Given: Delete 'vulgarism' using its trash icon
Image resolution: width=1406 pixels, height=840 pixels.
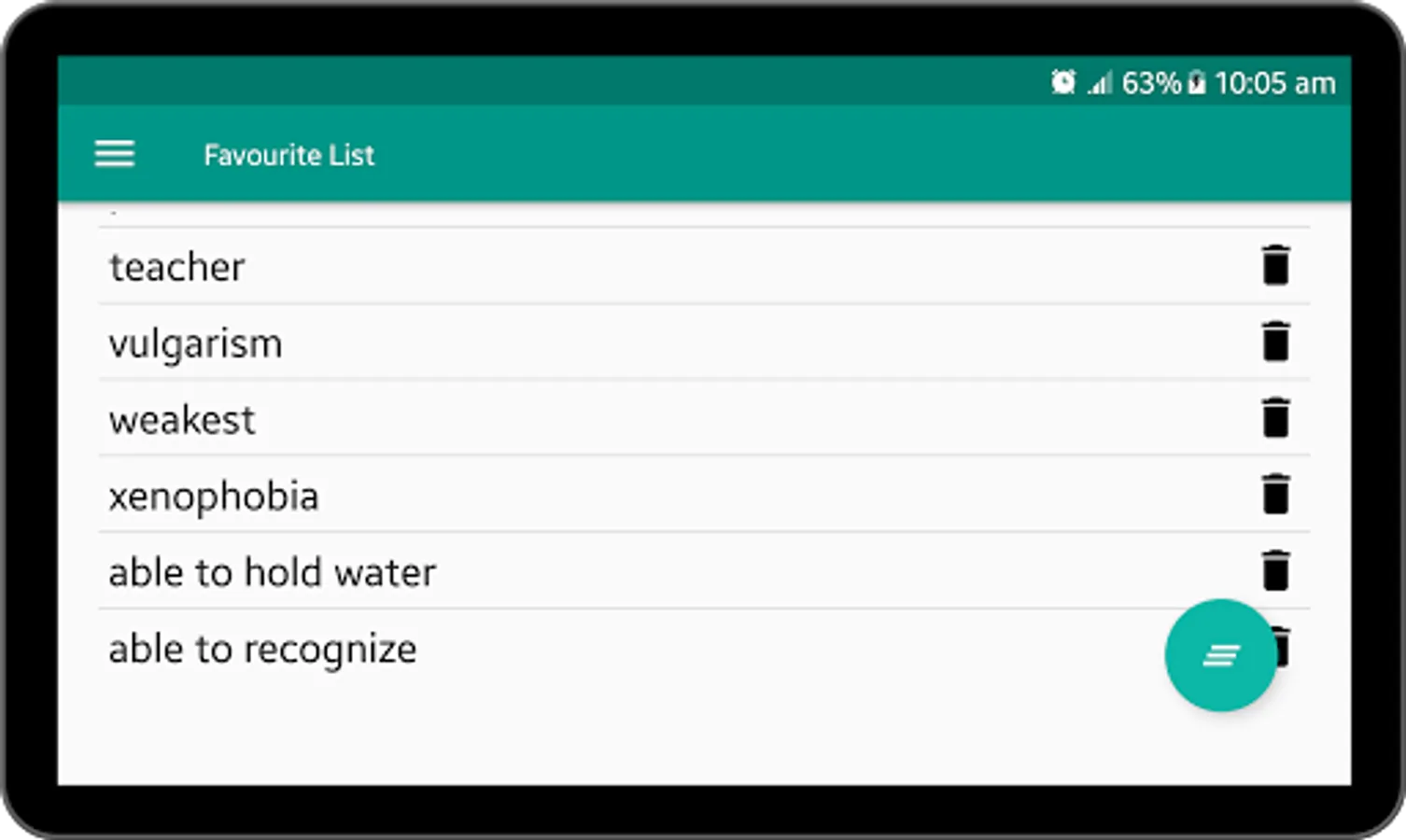Looking at the screenshot, I should tap(1275, 342).
